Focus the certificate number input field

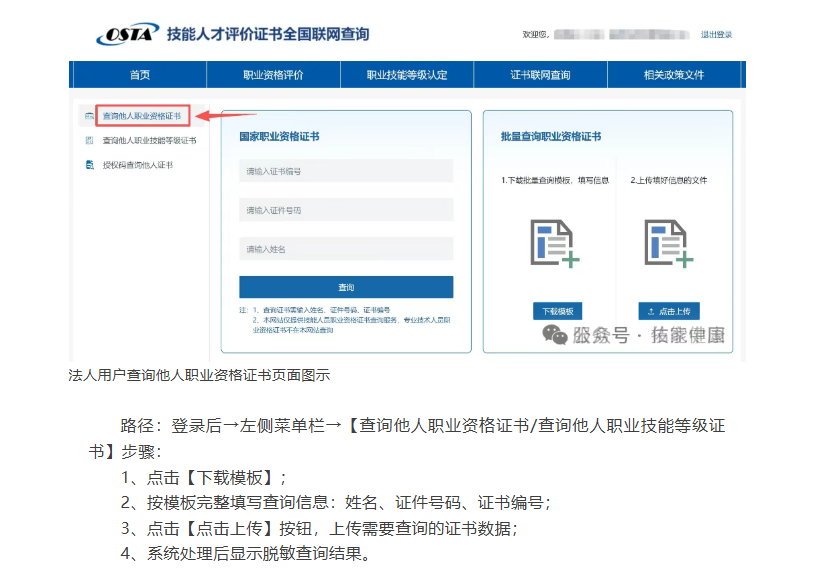click(x=346, y=171)
